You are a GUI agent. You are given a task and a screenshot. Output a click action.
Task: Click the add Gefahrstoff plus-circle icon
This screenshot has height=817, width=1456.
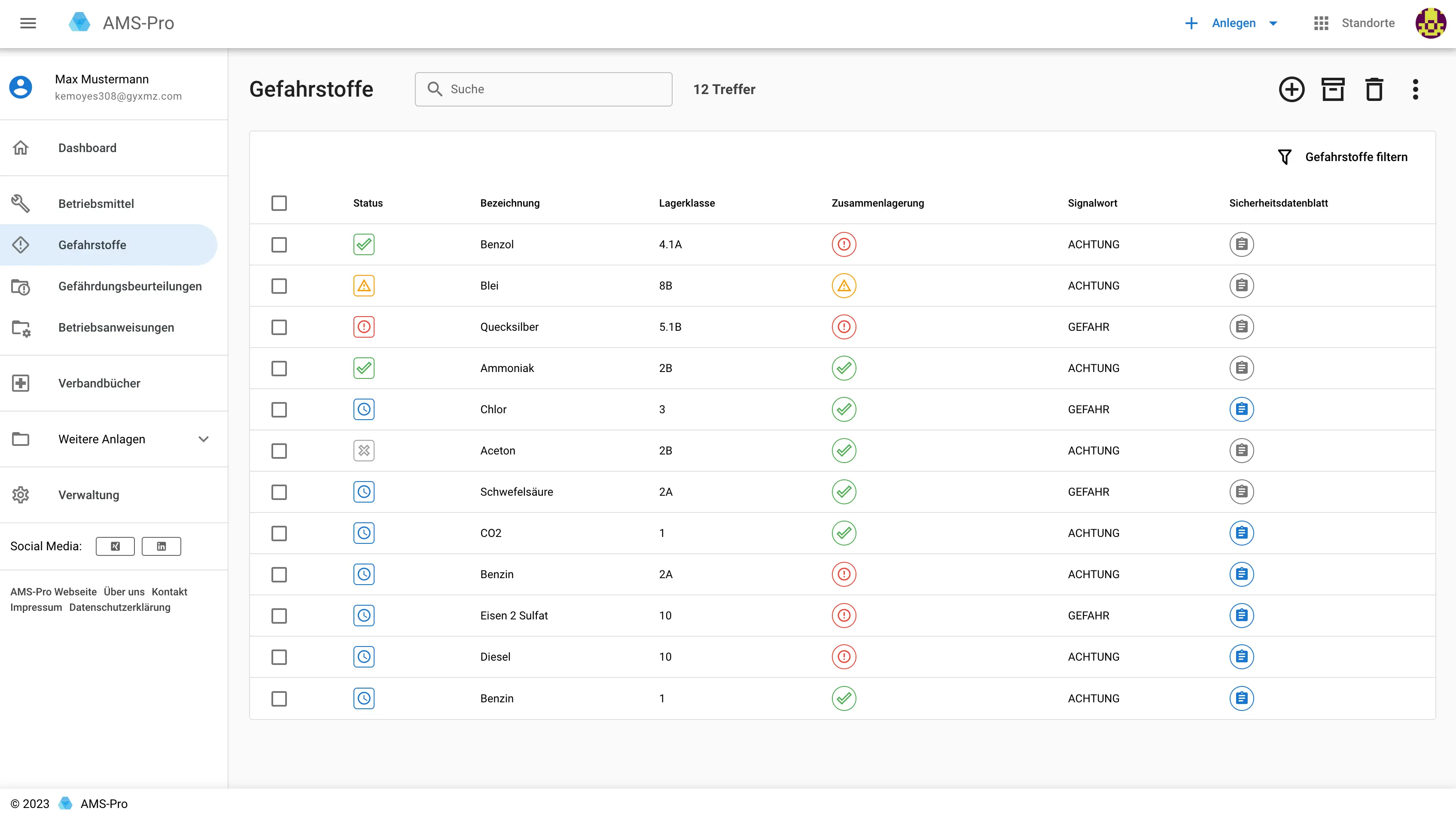[1291, 89]
